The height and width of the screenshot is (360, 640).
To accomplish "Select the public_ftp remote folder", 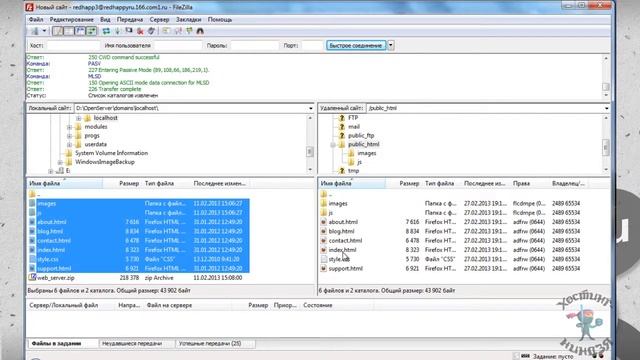I will (361, 136).
